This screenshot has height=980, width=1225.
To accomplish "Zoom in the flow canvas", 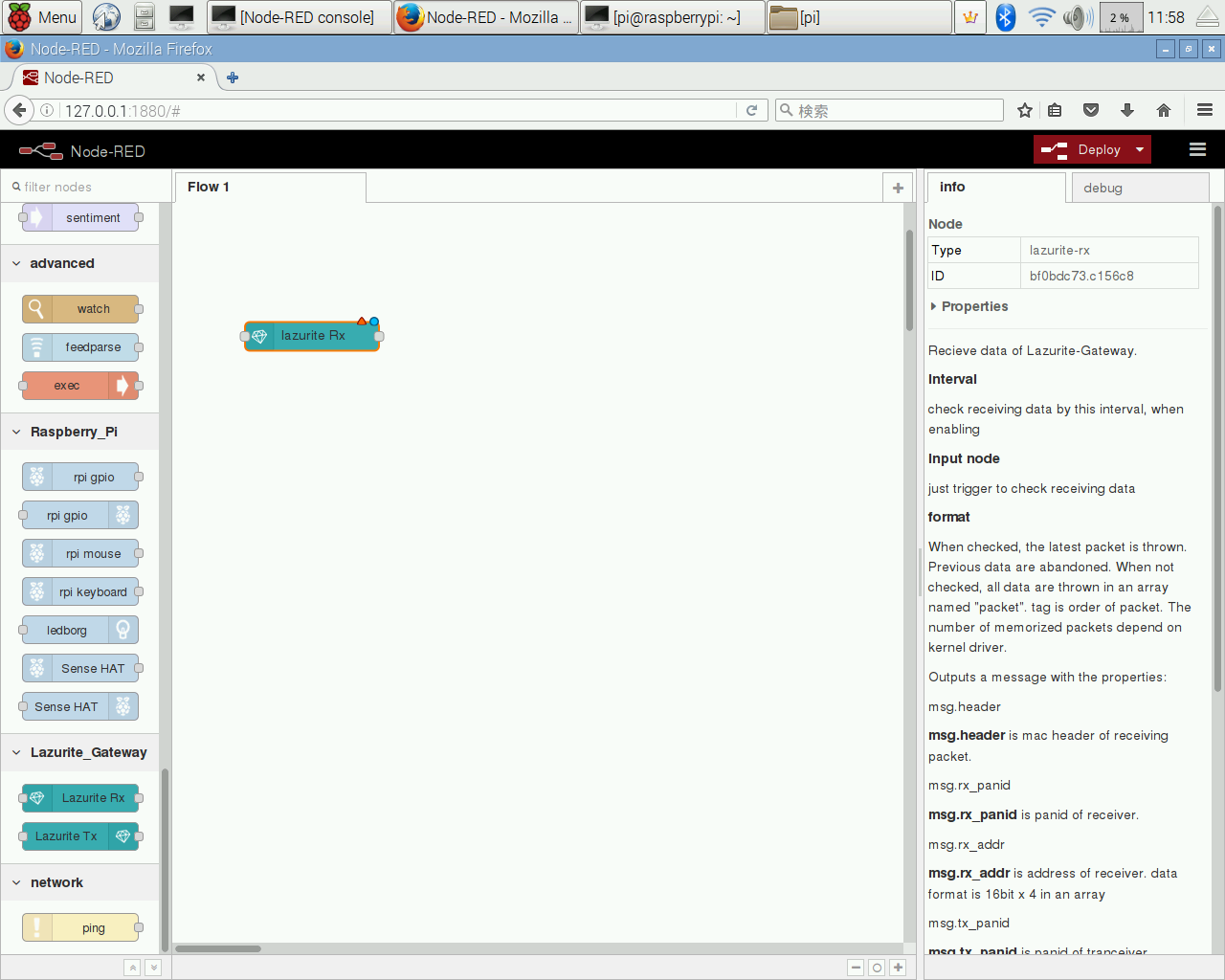I will pos(898,968).
